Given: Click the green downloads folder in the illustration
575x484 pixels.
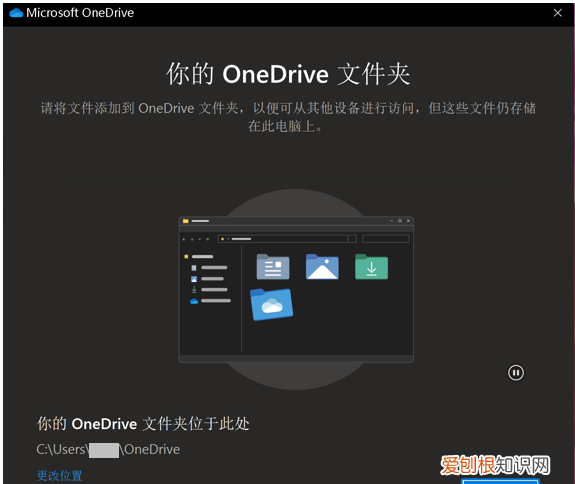Looking at the screenshot, I should click(371, 267).
